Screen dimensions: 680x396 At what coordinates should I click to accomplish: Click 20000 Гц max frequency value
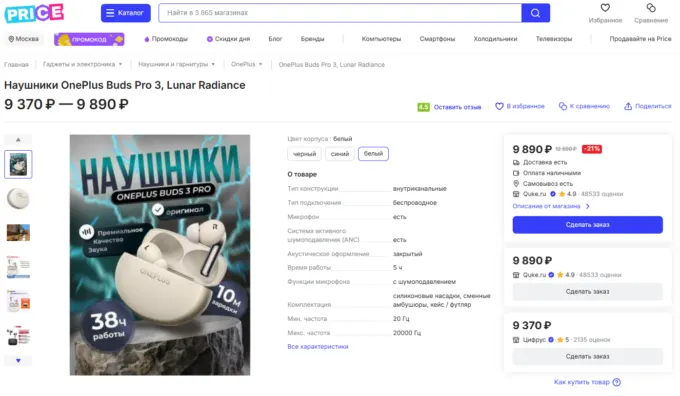tap(407, 333)
